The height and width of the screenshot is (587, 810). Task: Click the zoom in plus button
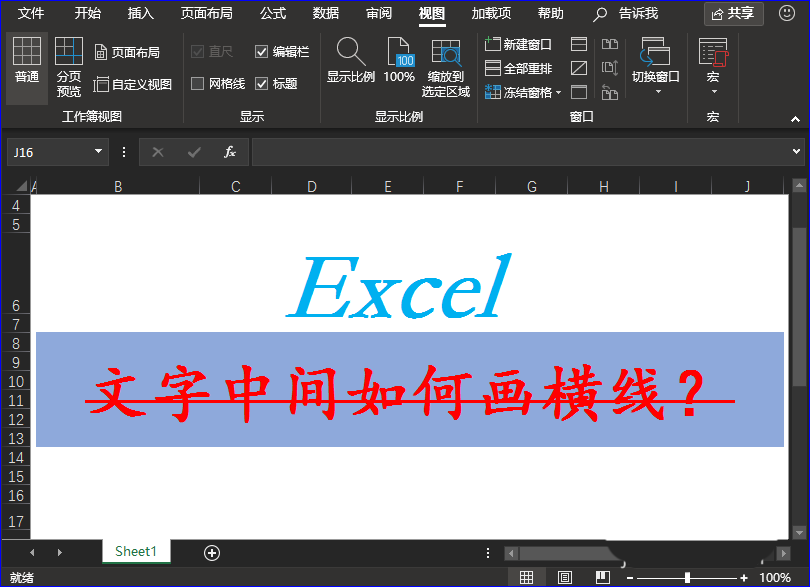[744, 578]
